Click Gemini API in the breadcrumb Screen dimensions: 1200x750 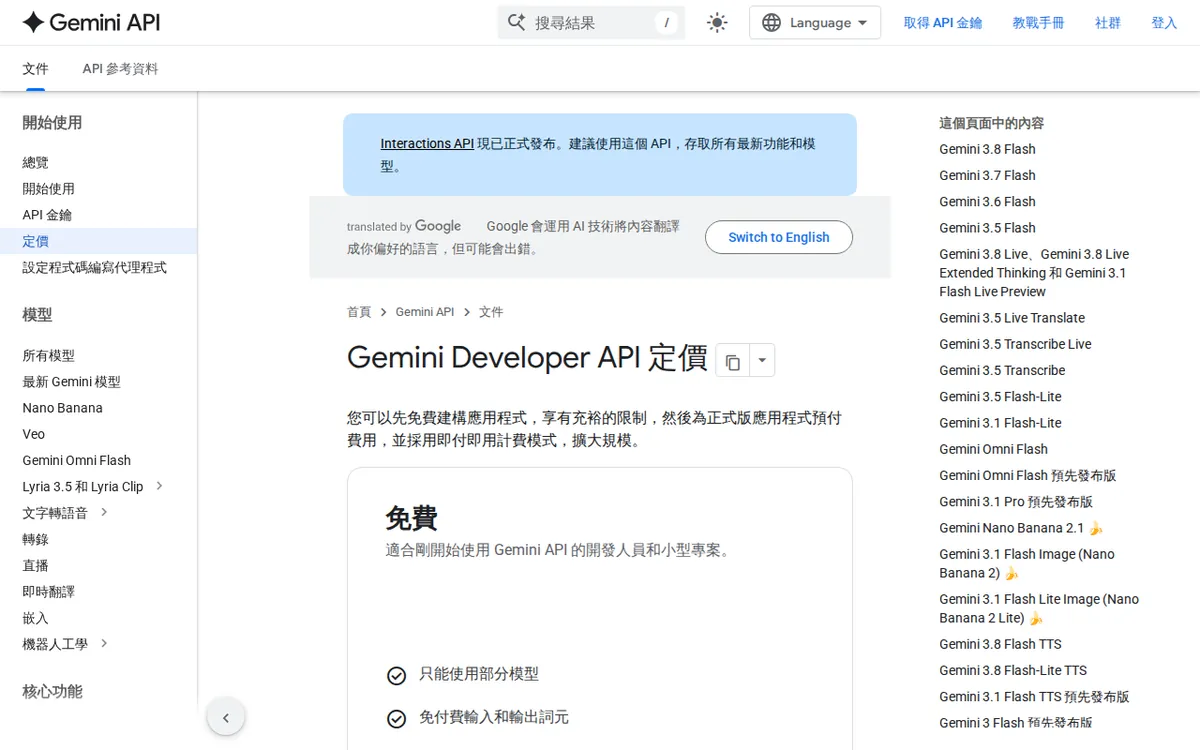coord(425,312)
